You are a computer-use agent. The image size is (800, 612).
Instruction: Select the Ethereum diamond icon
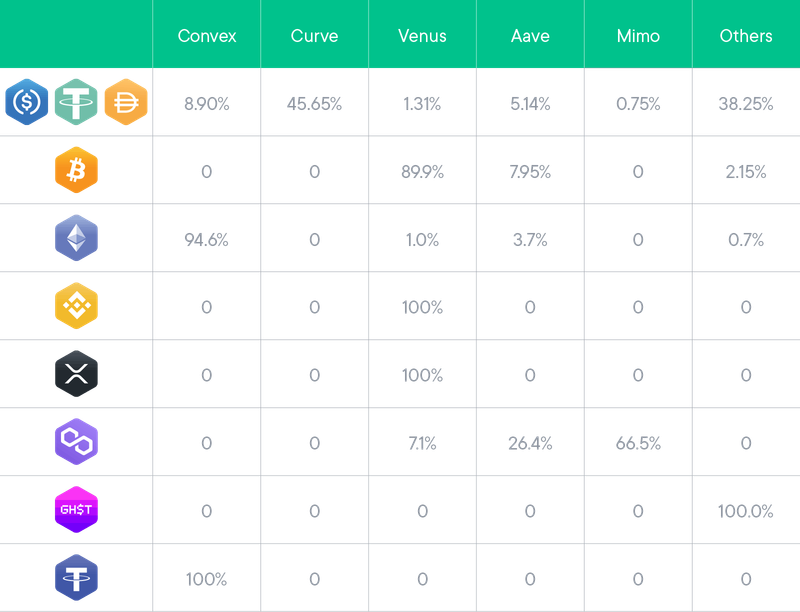coord(77,238)
